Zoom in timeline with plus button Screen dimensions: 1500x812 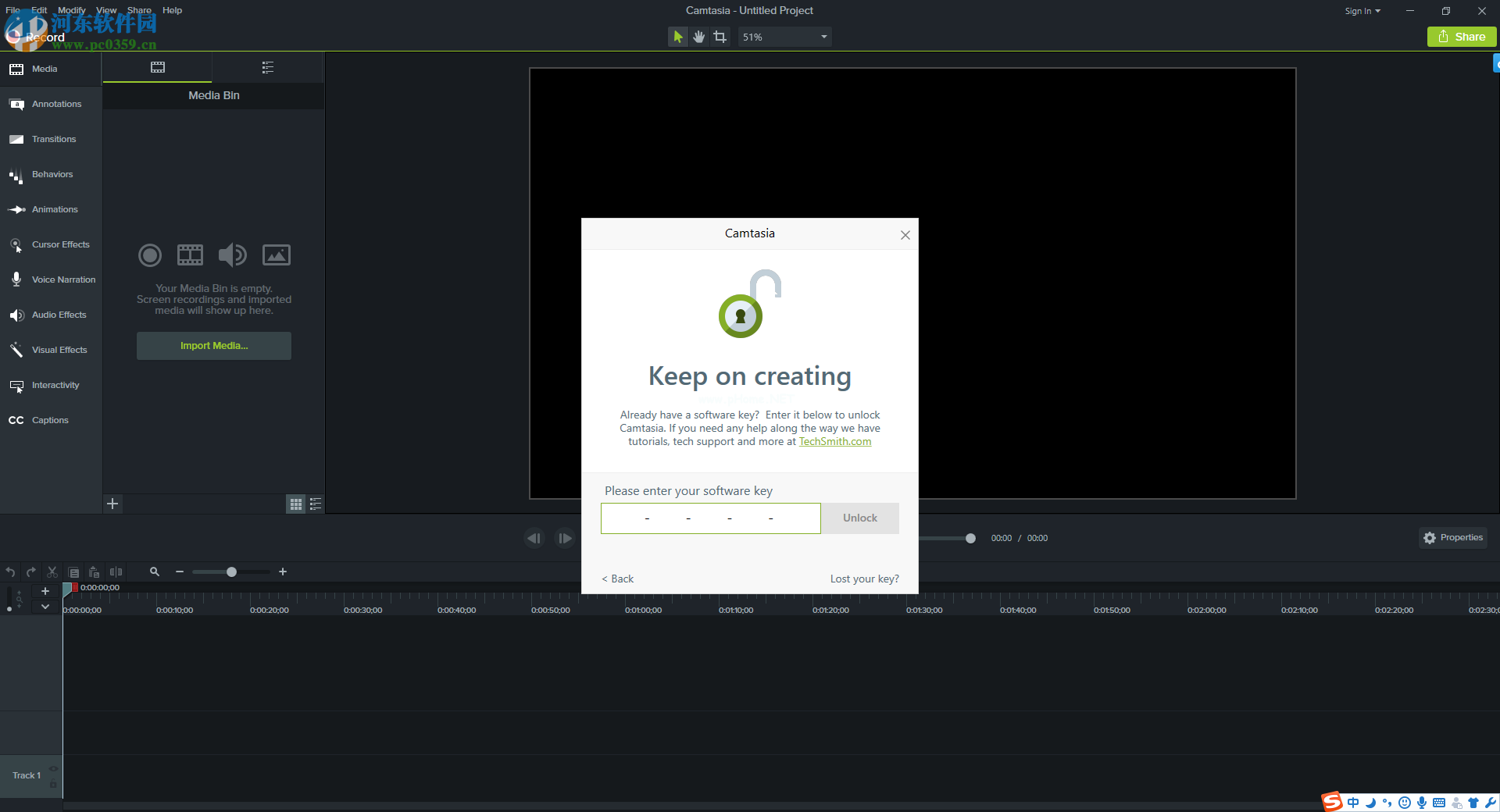click(283, 572)
